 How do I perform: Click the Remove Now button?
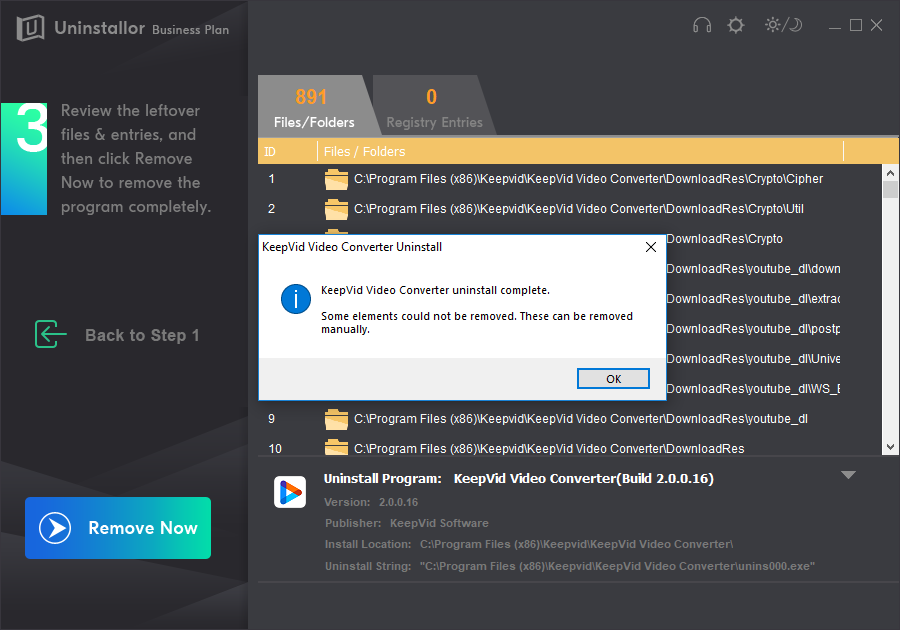tap(118, 528)
